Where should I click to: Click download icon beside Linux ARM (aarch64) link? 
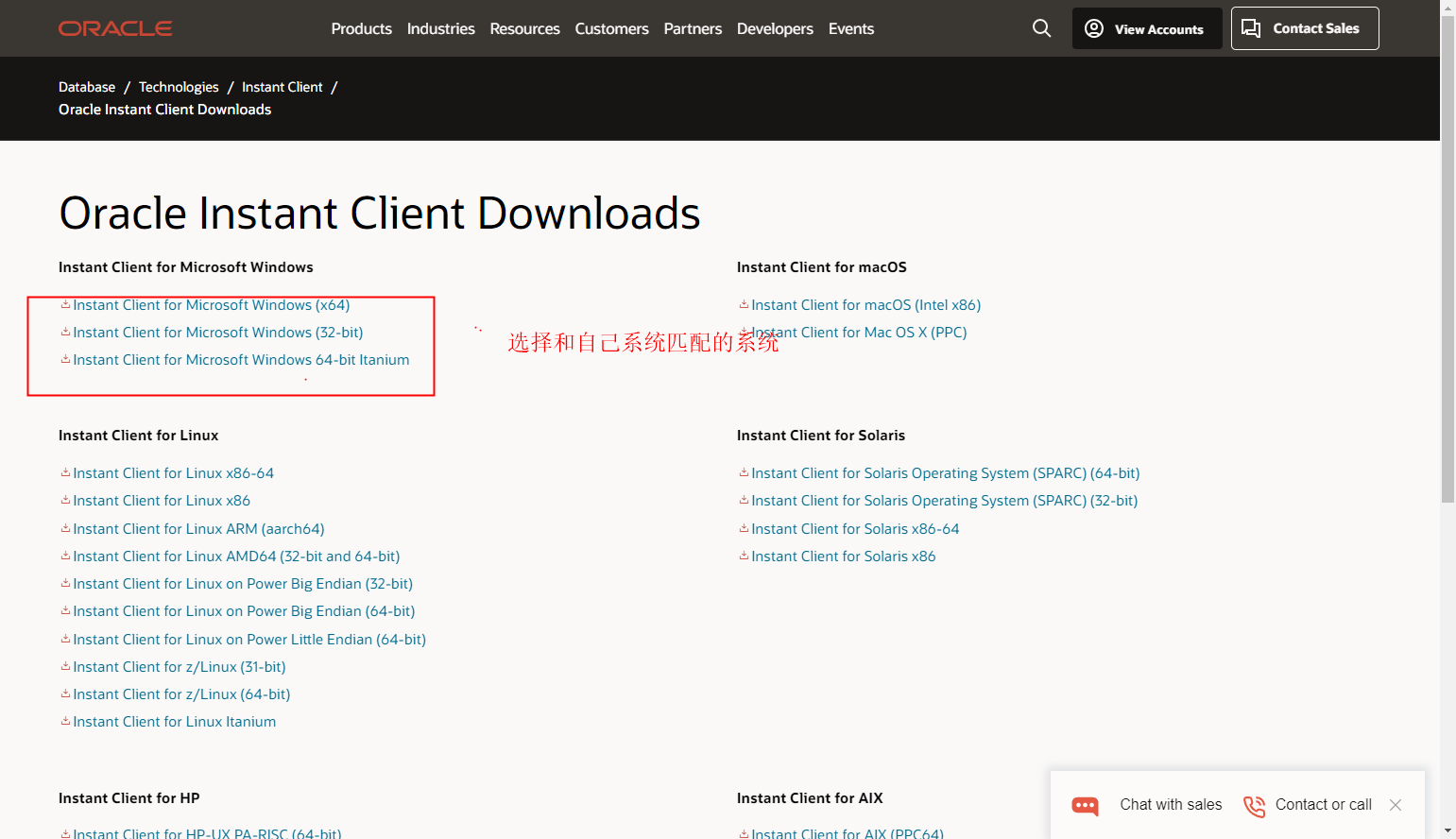click(65, 528)
